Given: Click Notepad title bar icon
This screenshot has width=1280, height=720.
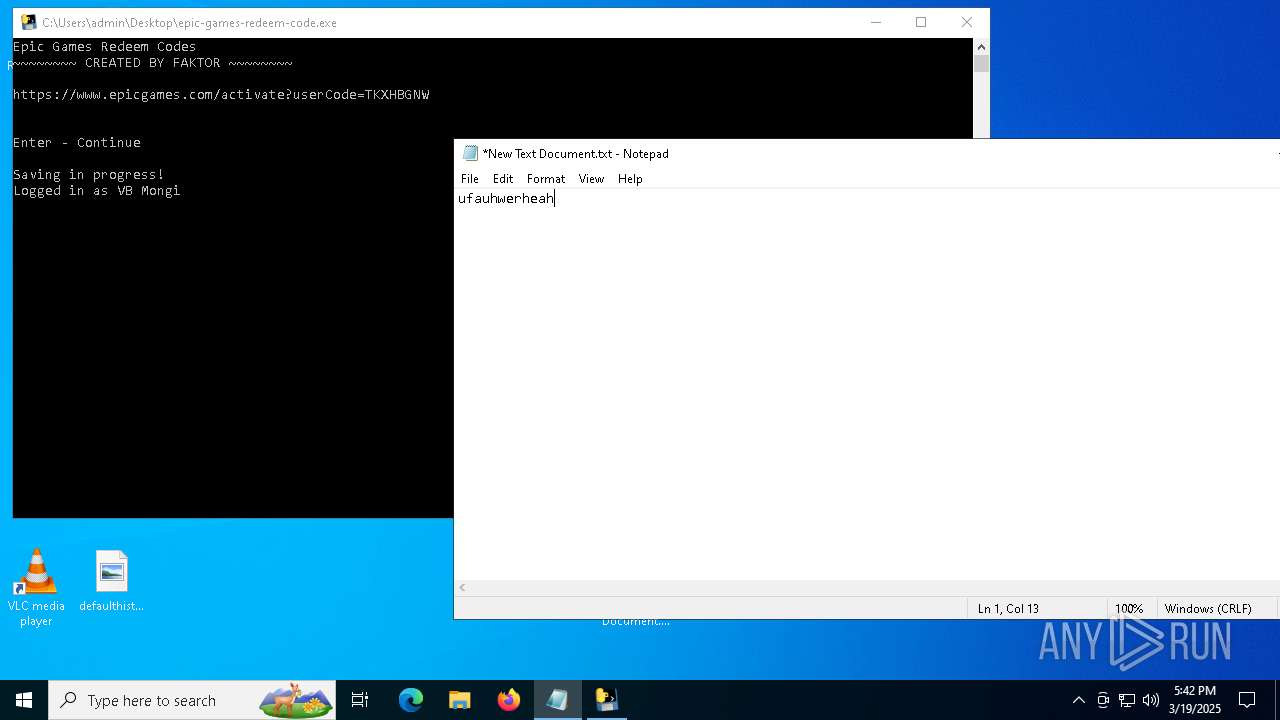Looking at the screenshot, I should pyautogui.click(x=470, y=153).
